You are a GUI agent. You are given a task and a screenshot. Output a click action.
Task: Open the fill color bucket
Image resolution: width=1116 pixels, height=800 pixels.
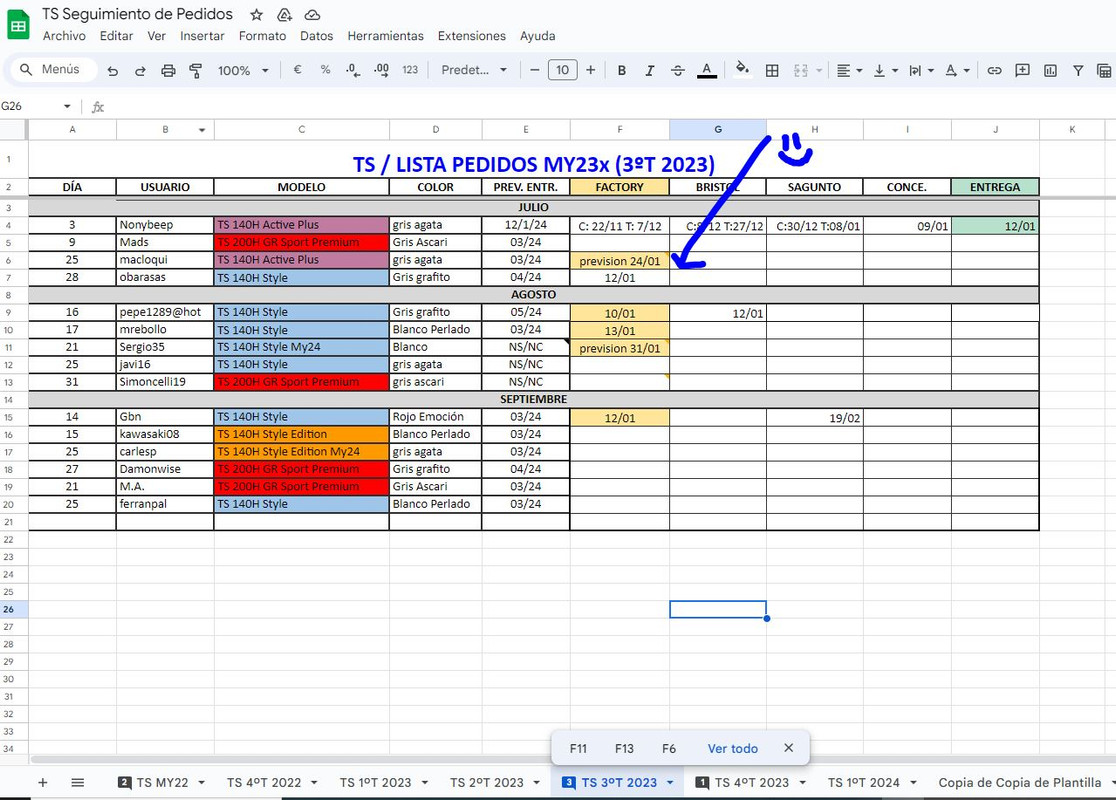pos(742,70)
